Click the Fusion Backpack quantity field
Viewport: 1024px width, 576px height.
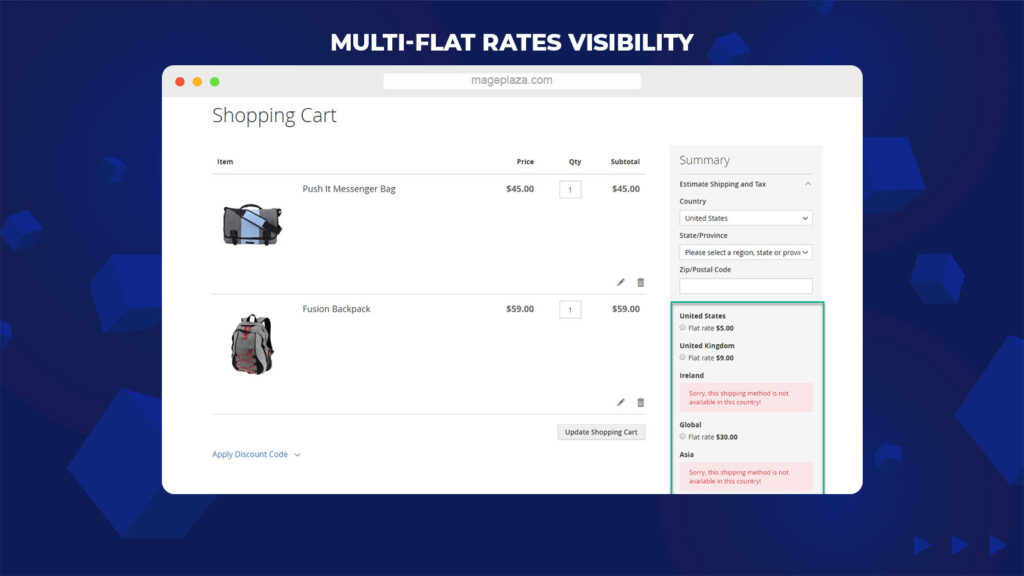pos(570,310)
